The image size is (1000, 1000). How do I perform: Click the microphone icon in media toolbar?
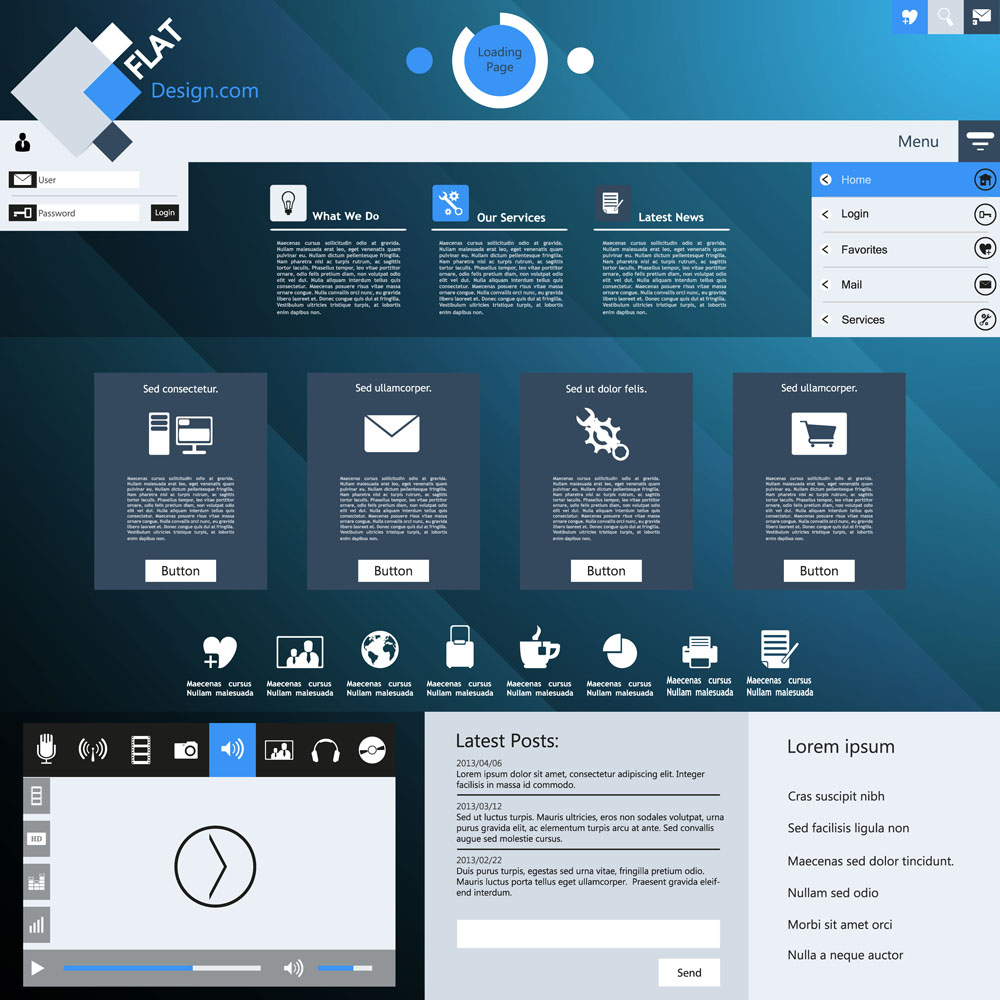pyautogui.click(x=46, y=749)
